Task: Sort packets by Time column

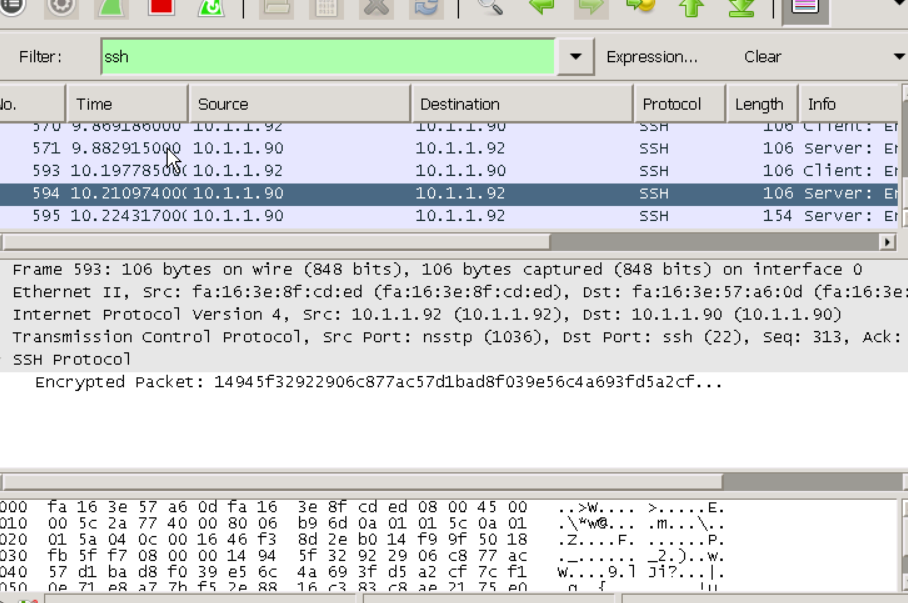Action: (x=127, y=104)
